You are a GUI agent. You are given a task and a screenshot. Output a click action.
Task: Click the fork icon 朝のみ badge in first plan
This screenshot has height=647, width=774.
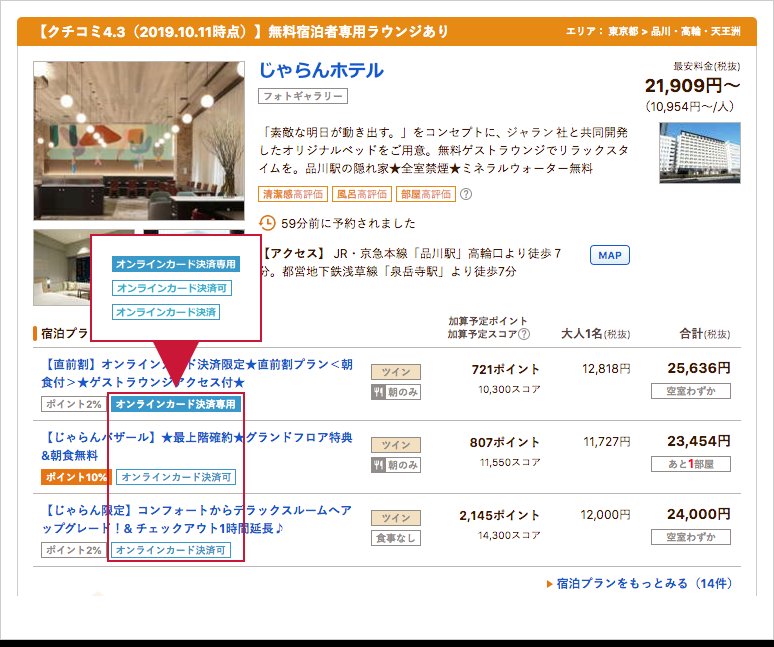pos(378,392)
